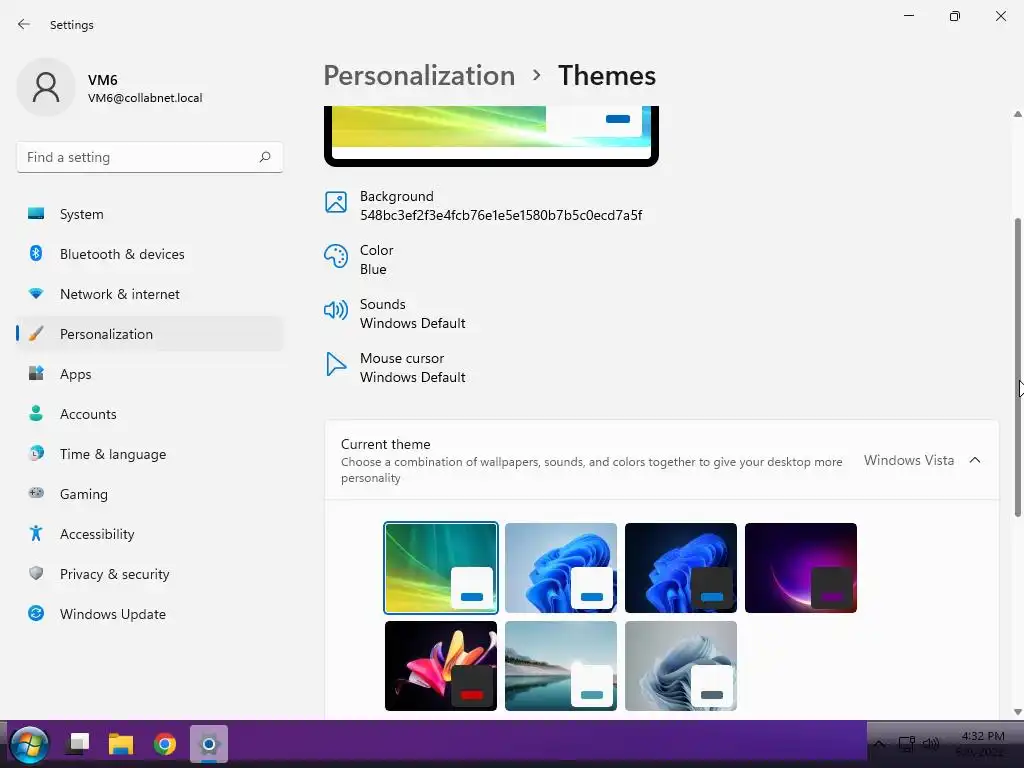Screen dimensions: 1024x768
Task: Open Color Blue setting text
Action: pyautogui.click(x=377, y=259)
